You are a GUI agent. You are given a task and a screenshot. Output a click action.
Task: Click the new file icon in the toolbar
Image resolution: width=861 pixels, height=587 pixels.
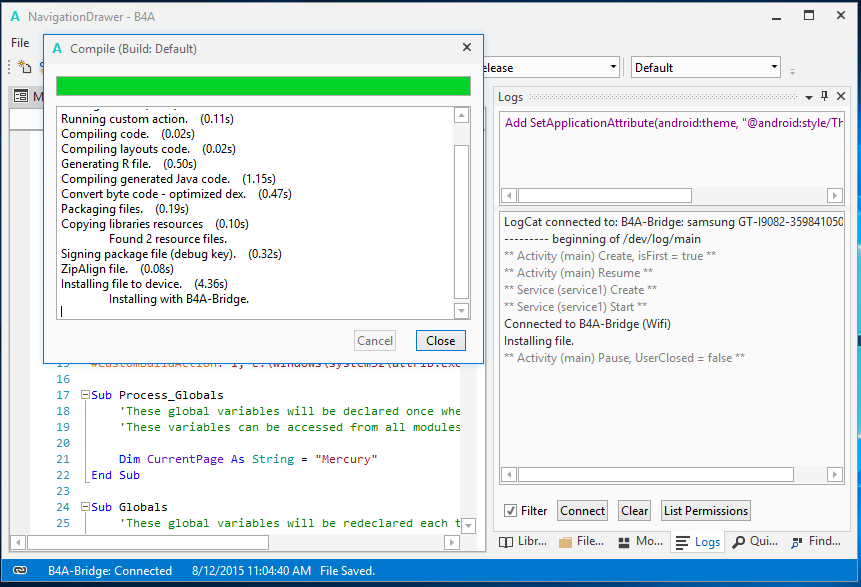[24, 67]
